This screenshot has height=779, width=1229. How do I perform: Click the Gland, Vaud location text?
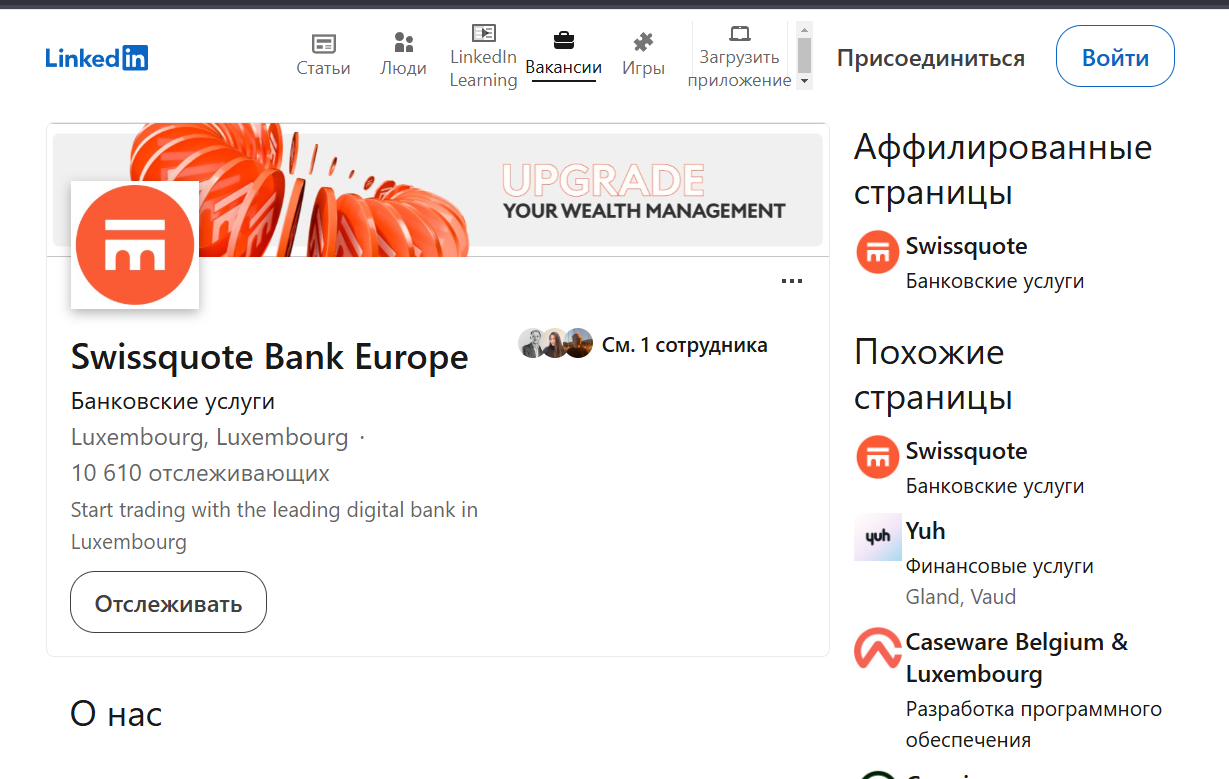pyautogui.click(x=961, y=597)
